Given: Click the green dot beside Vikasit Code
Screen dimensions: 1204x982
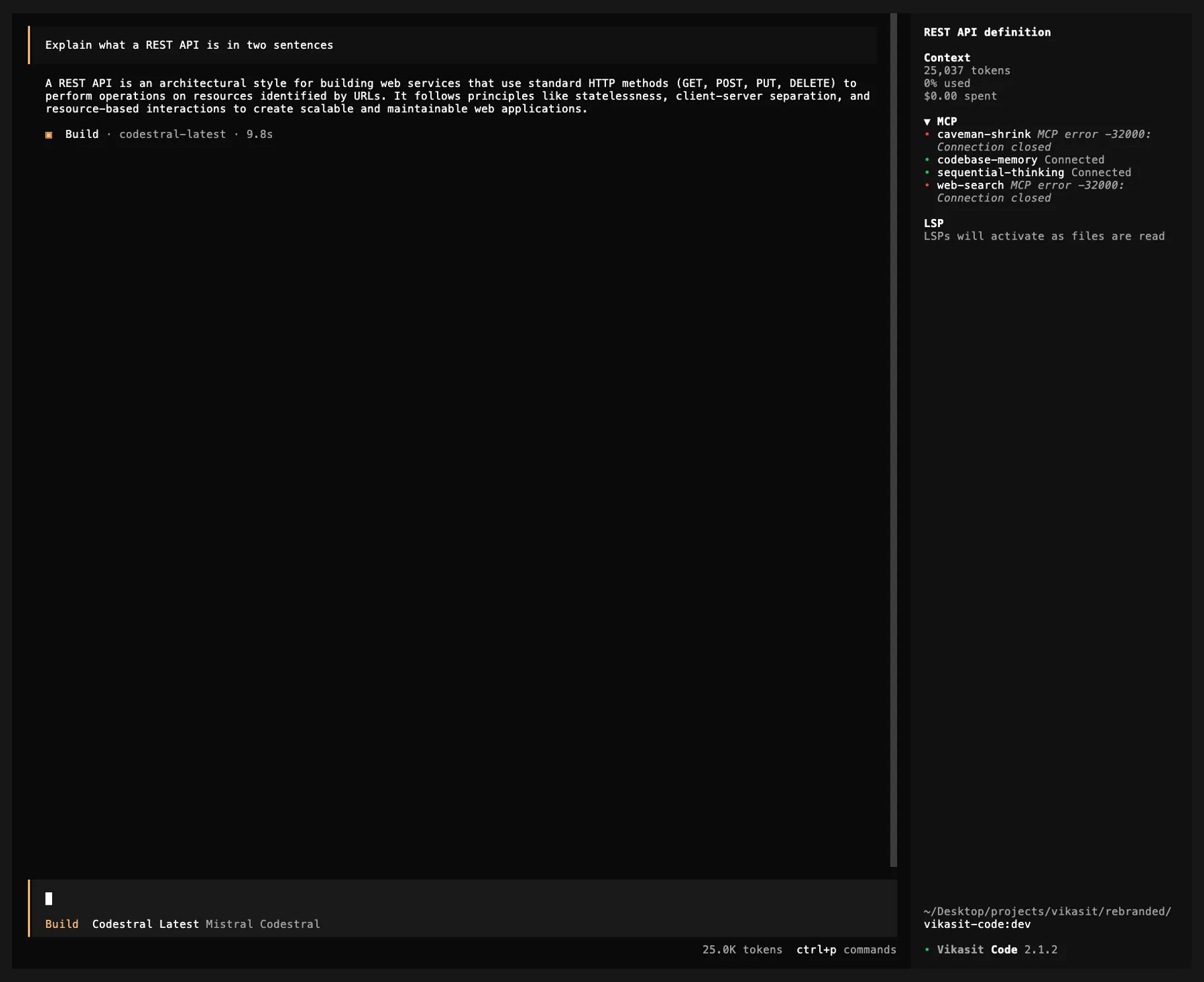Looking at the screenshot, I should click(x=927, y=950).
